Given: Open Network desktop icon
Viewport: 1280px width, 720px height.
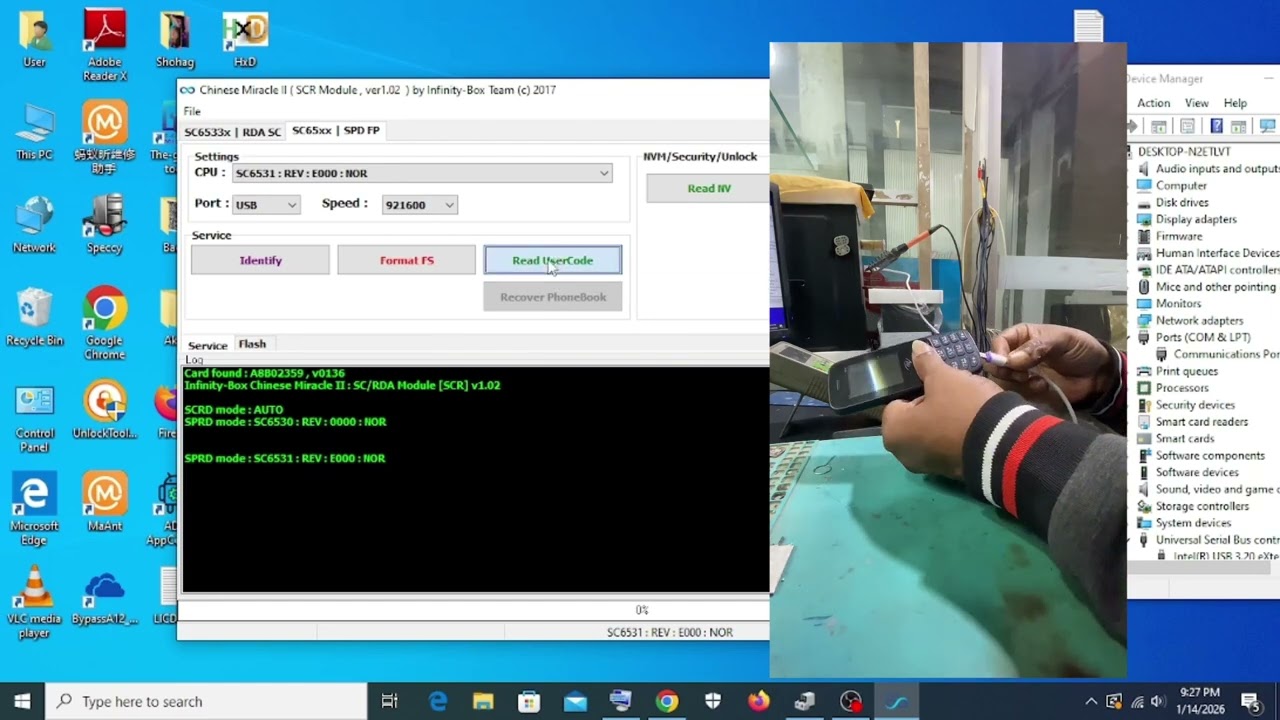Looking at the screenshot, I should pos(34,224).
